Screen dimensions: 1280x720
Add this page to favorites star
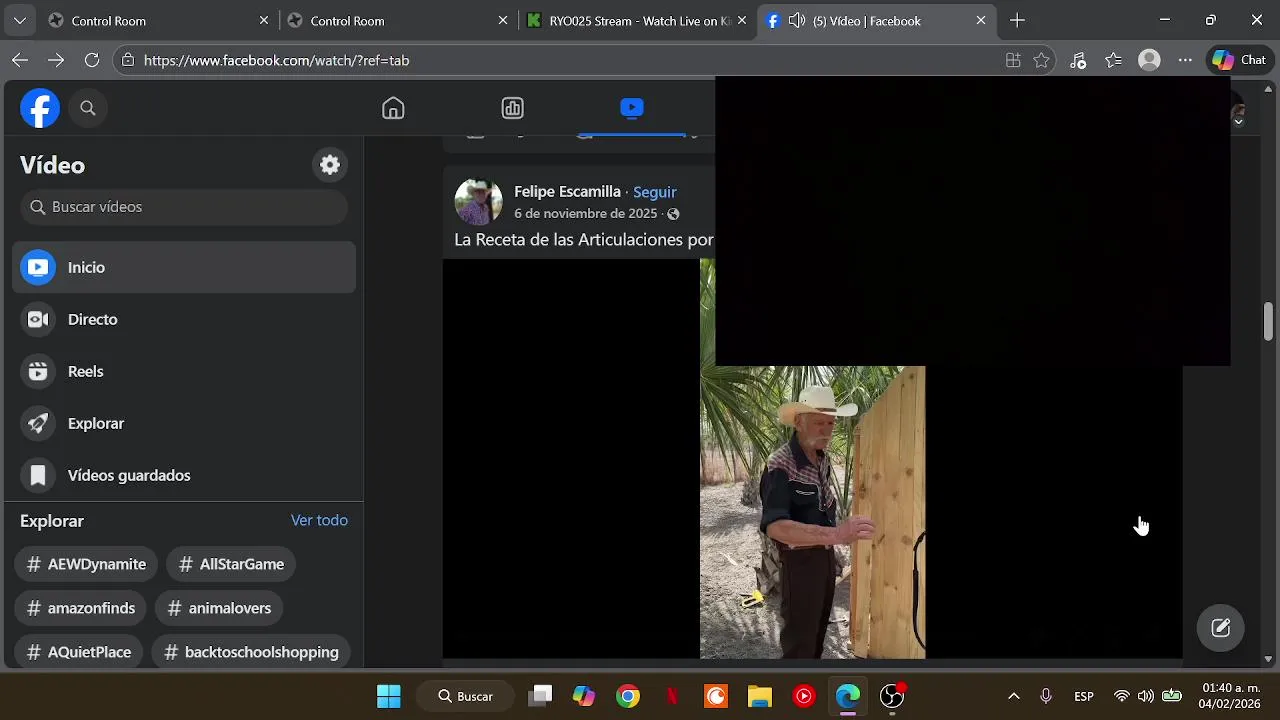(1041, 61)
